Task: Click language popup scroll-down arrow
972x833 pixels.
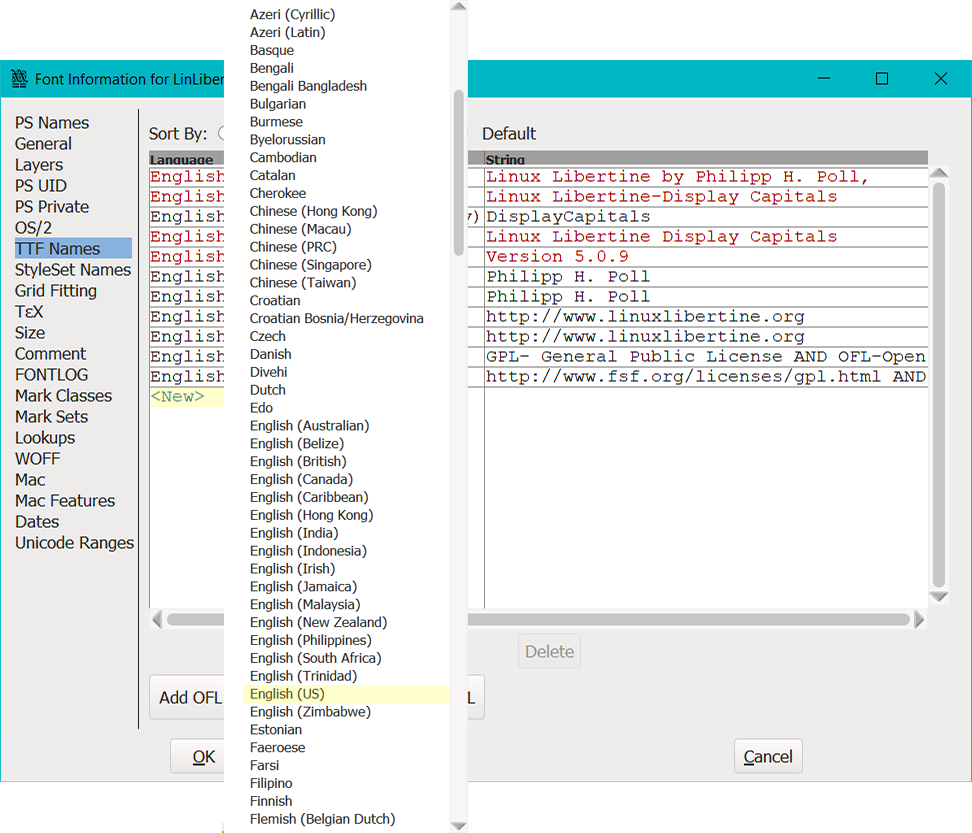Action: (x=459, y=826)
